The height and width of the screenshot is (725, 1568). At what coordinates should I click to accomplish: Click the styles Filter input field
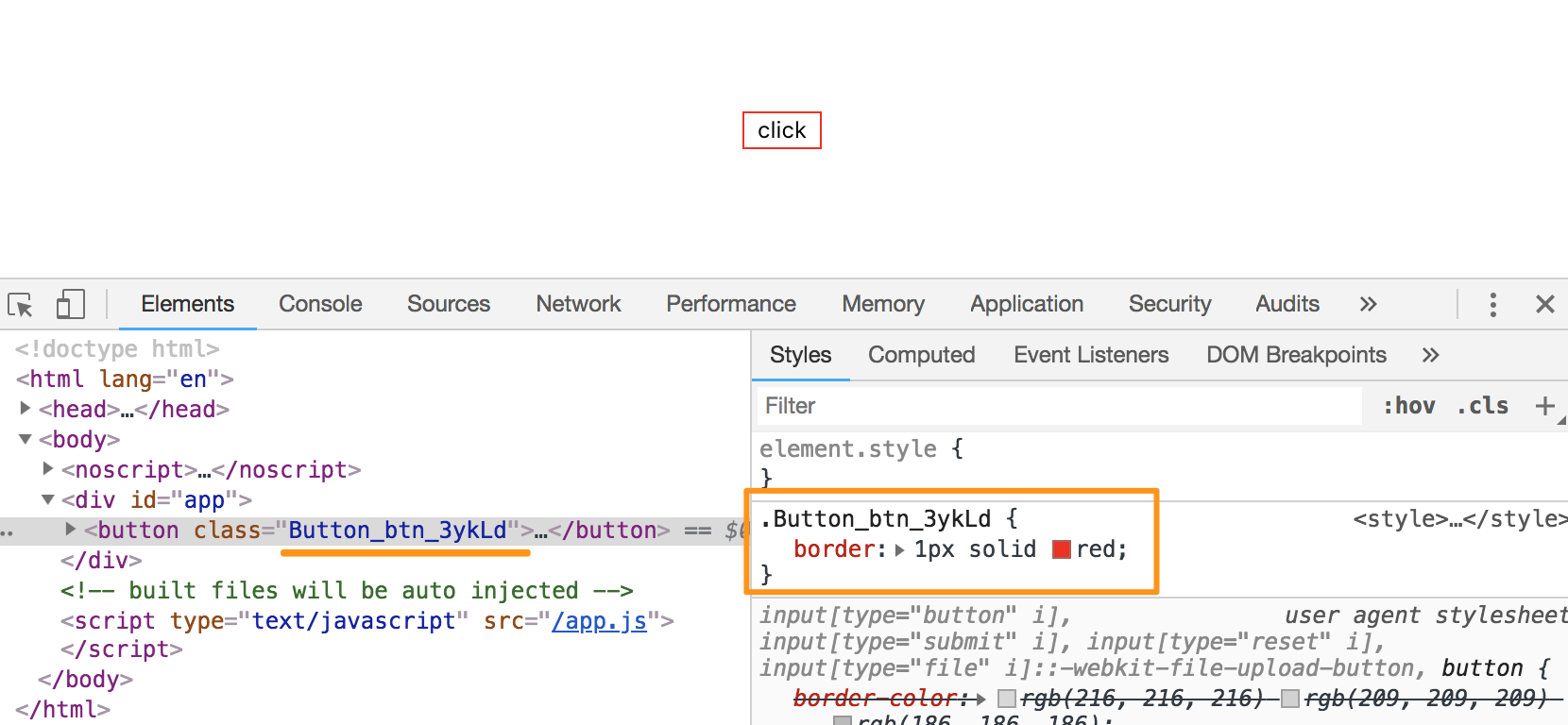(1059, 406)
